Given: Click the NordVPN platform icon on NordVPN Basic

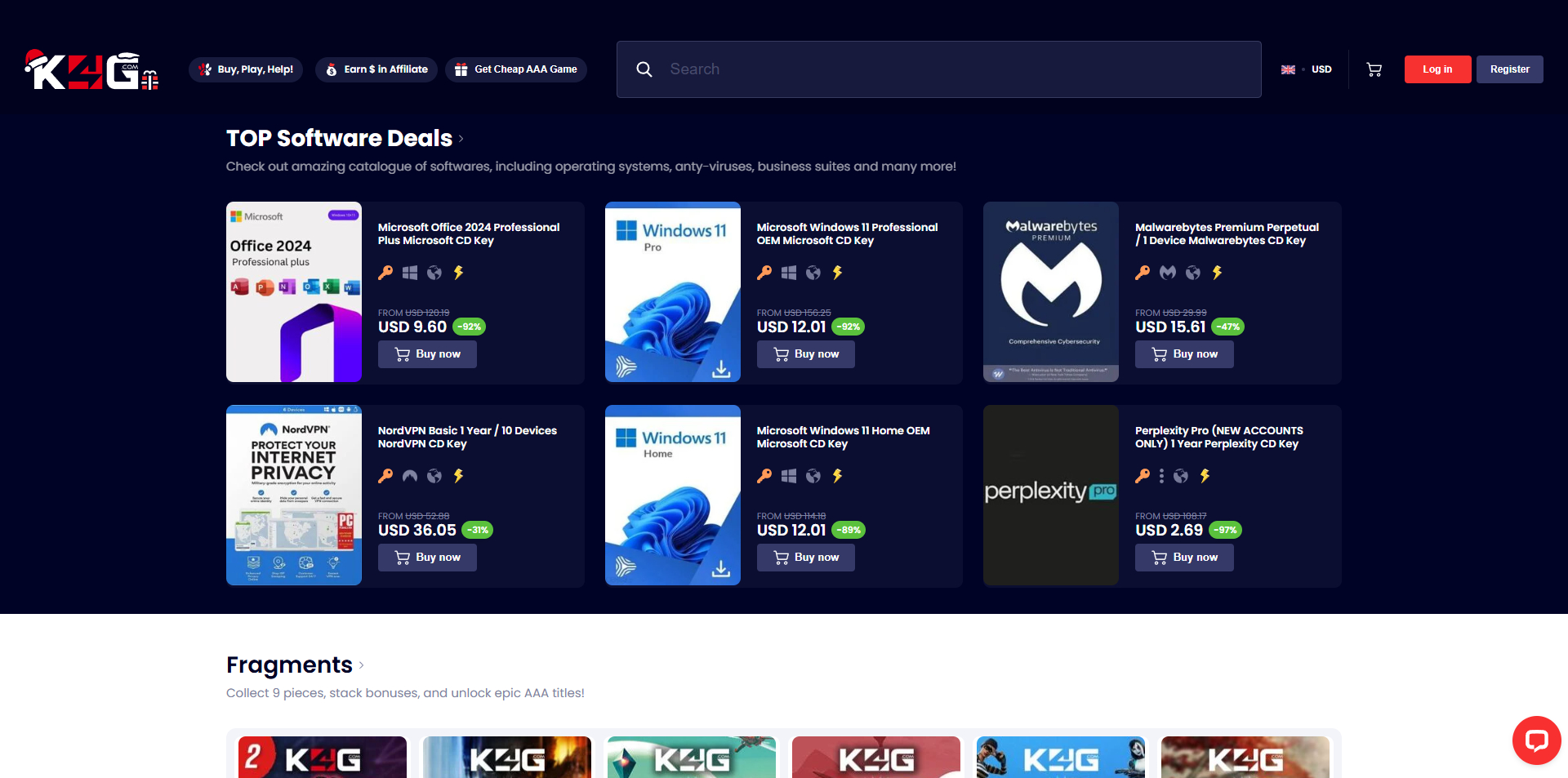Looking at the screenshot, I should (x=410, y=476).
